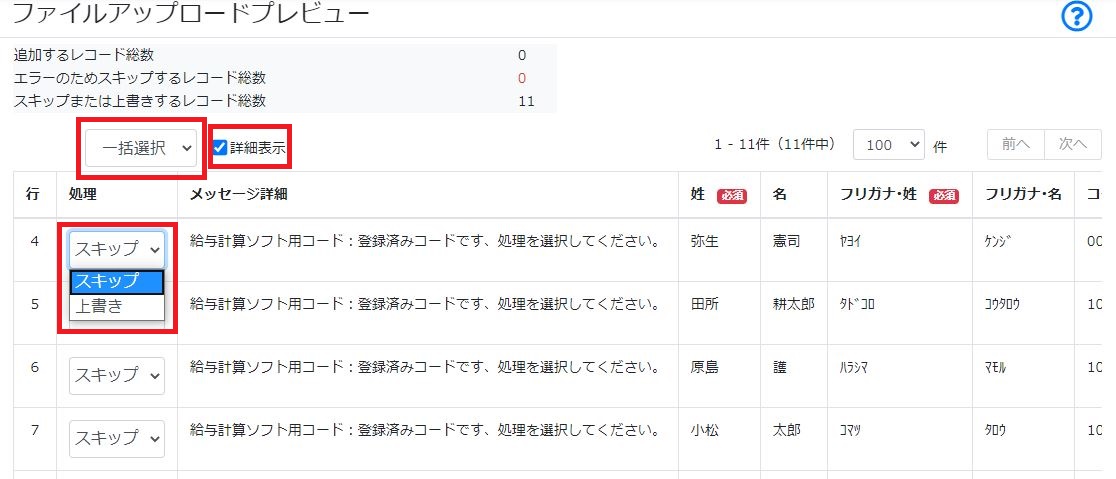This screenshot has height=479, width=1116.
Task: Click the 処理 dropdown in row 4
Action: pyautogui.click(x=117, y=249)
